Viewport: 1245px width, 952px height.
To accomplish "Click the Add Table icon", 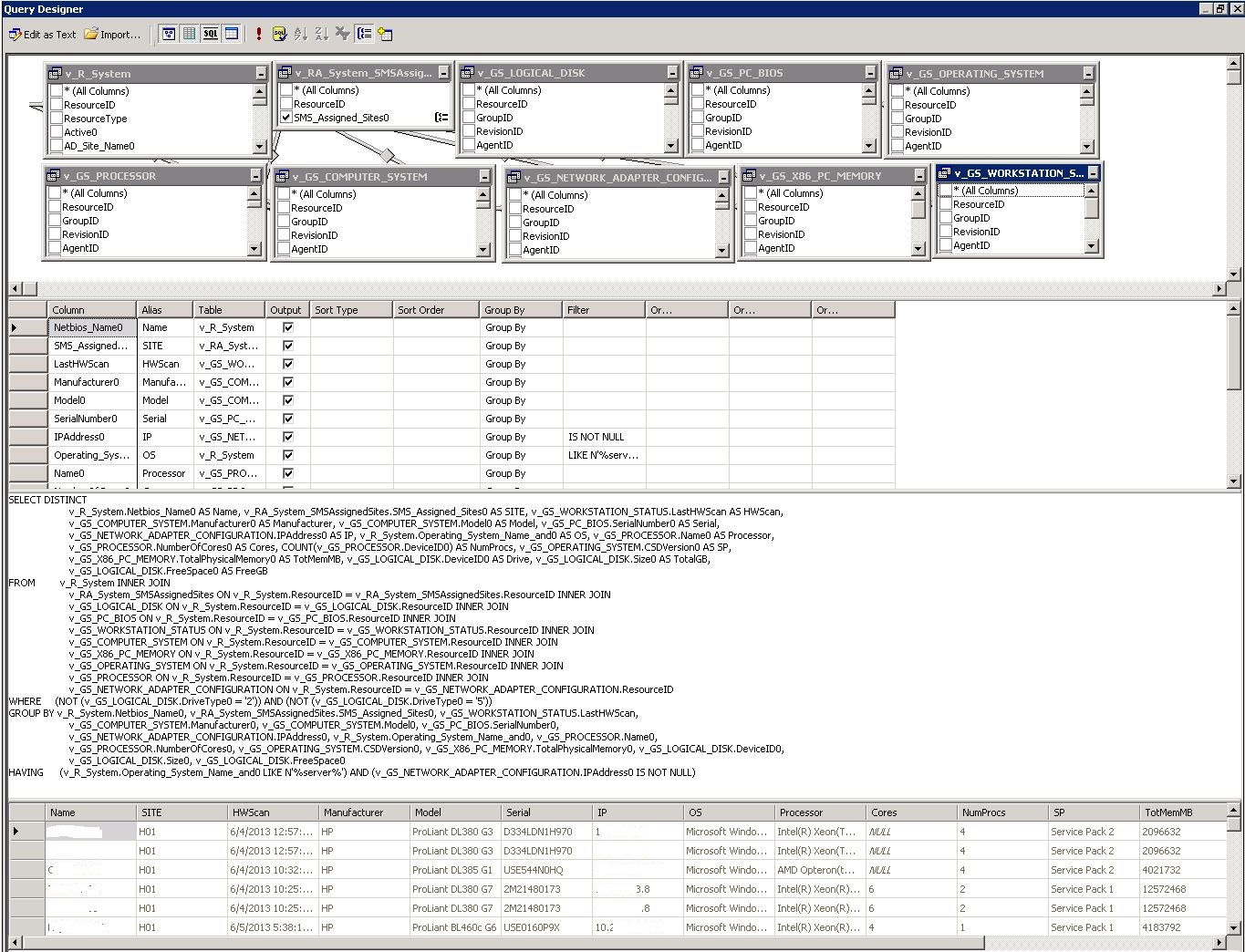I will [385, 34].
